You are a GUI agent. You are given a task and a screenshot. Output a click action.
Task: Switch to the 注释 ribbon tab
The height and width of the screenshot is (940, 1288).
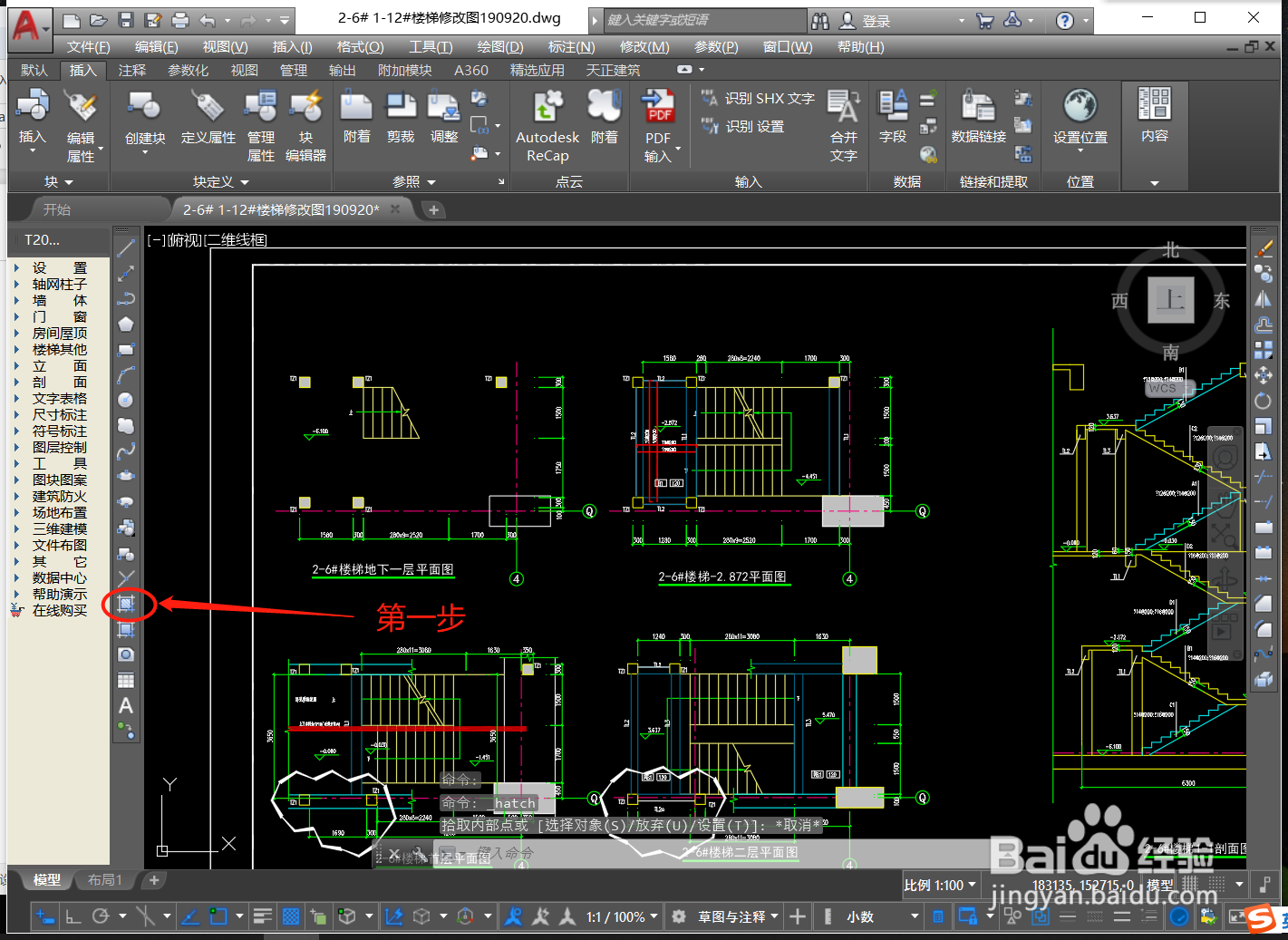[131, 70]
